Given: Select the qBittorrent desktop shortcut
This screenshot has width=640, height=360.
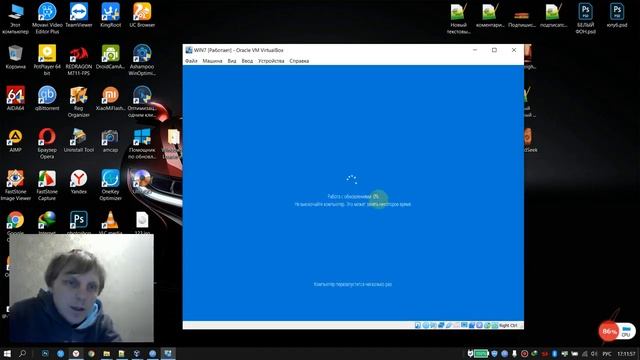Looking at the screenshot, I should pyautogui.click(x=47, y=99).
